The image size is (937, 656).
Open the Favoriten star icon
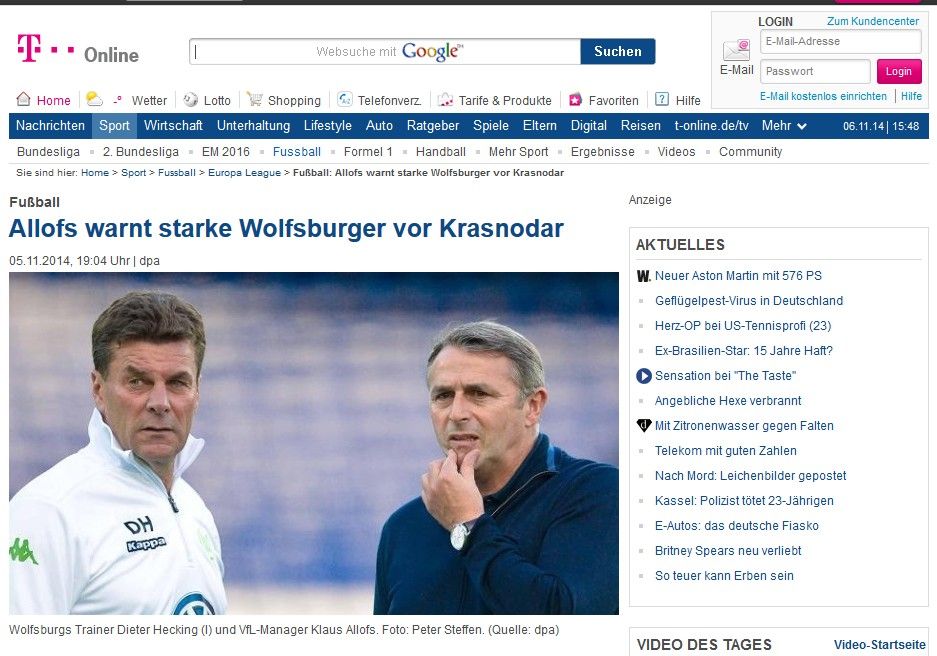575,99
